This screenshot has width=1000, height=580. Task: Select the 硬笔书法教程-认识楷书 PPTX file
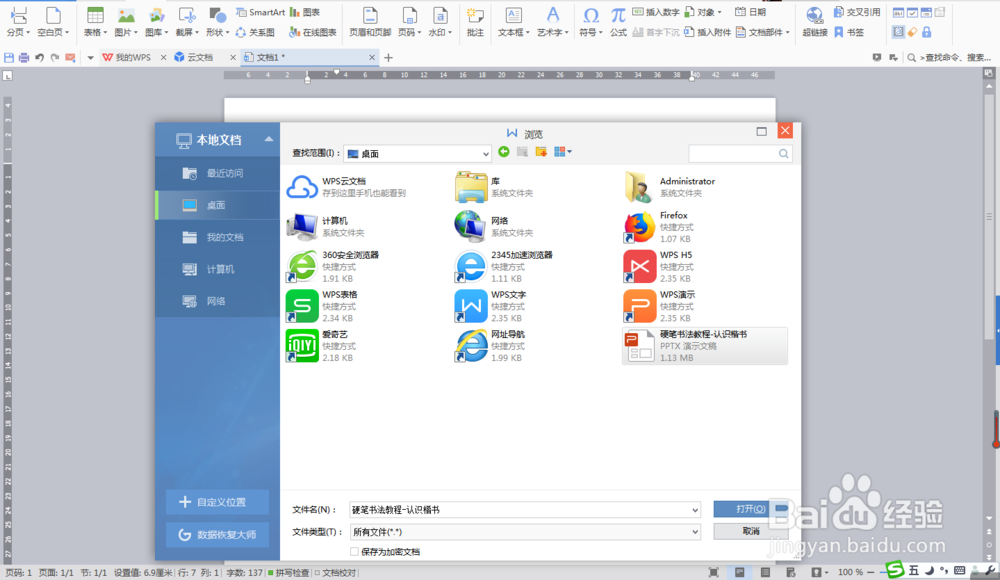click(x=705, y=345)
